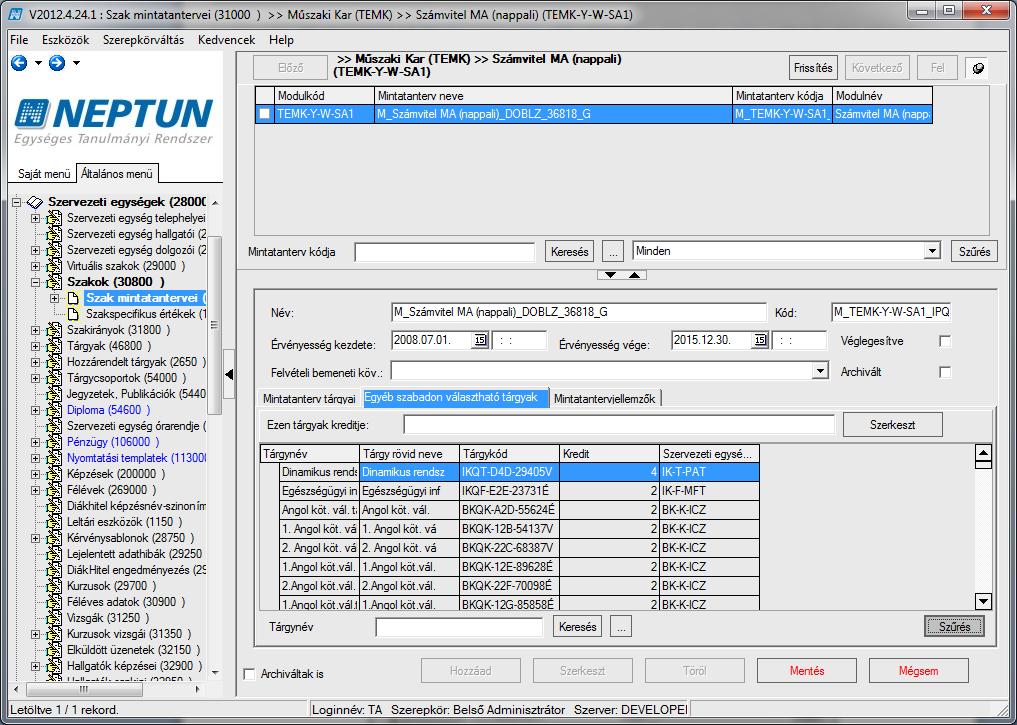
Task: Select Hallgatók képzései (32900) tree item
Action: (134, 666)
